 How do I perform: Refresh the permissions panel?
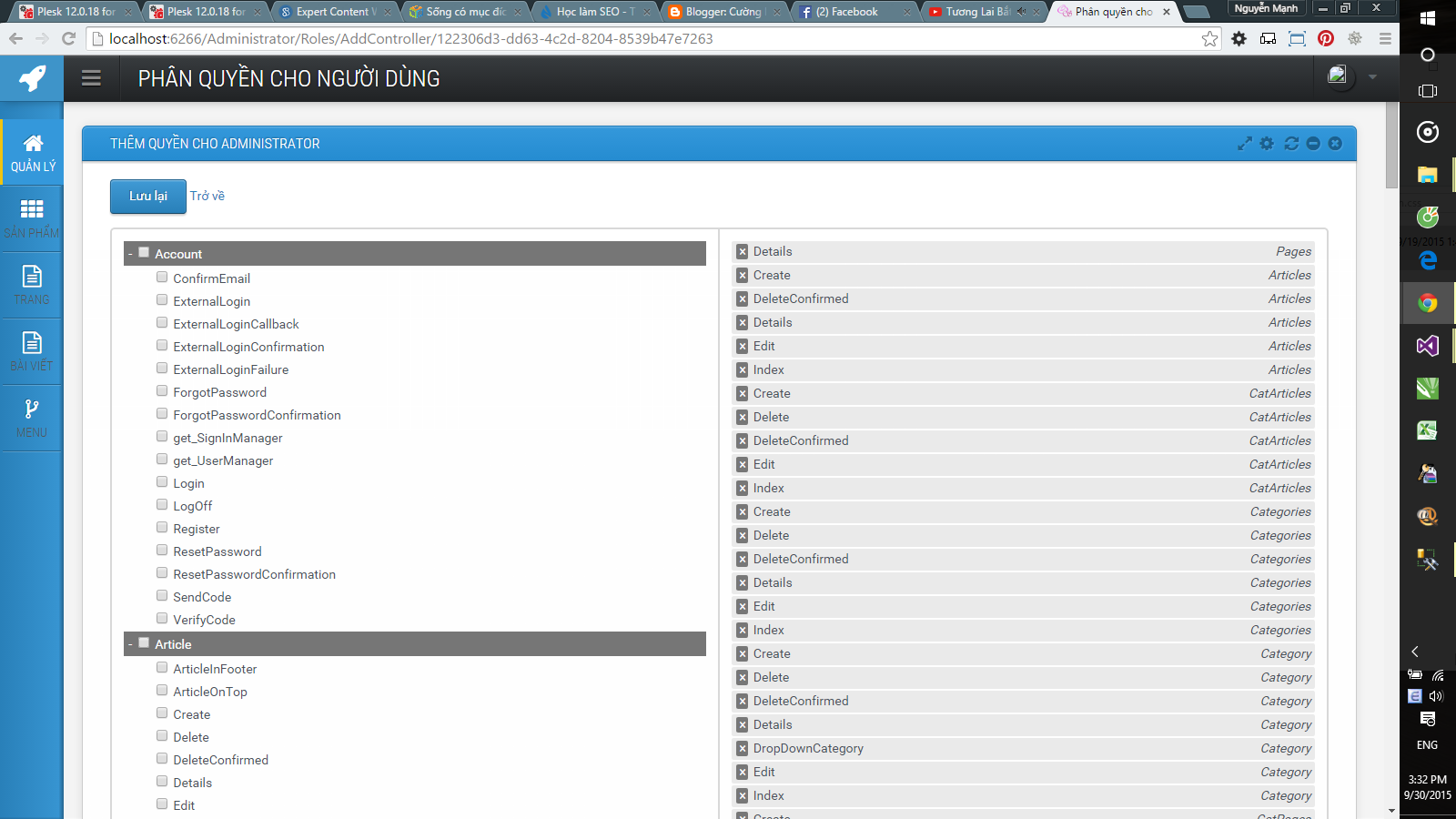[x=1291, y=143]
